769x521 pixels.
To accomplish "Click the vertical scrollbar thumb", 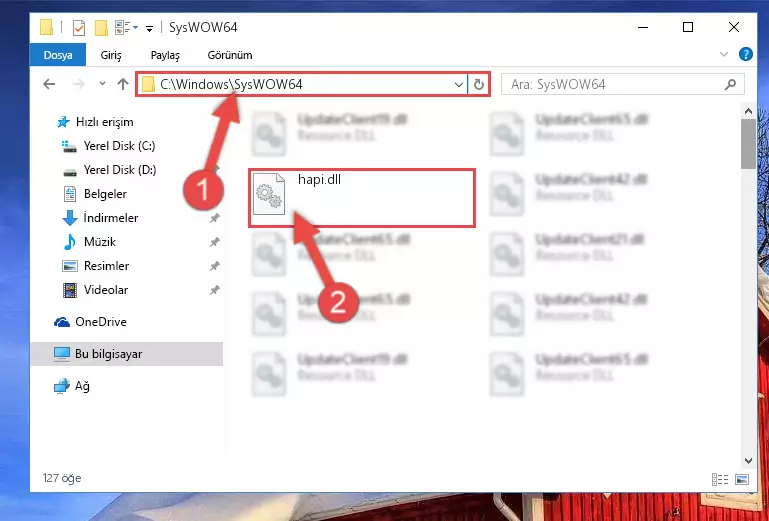I will [748, 143].
